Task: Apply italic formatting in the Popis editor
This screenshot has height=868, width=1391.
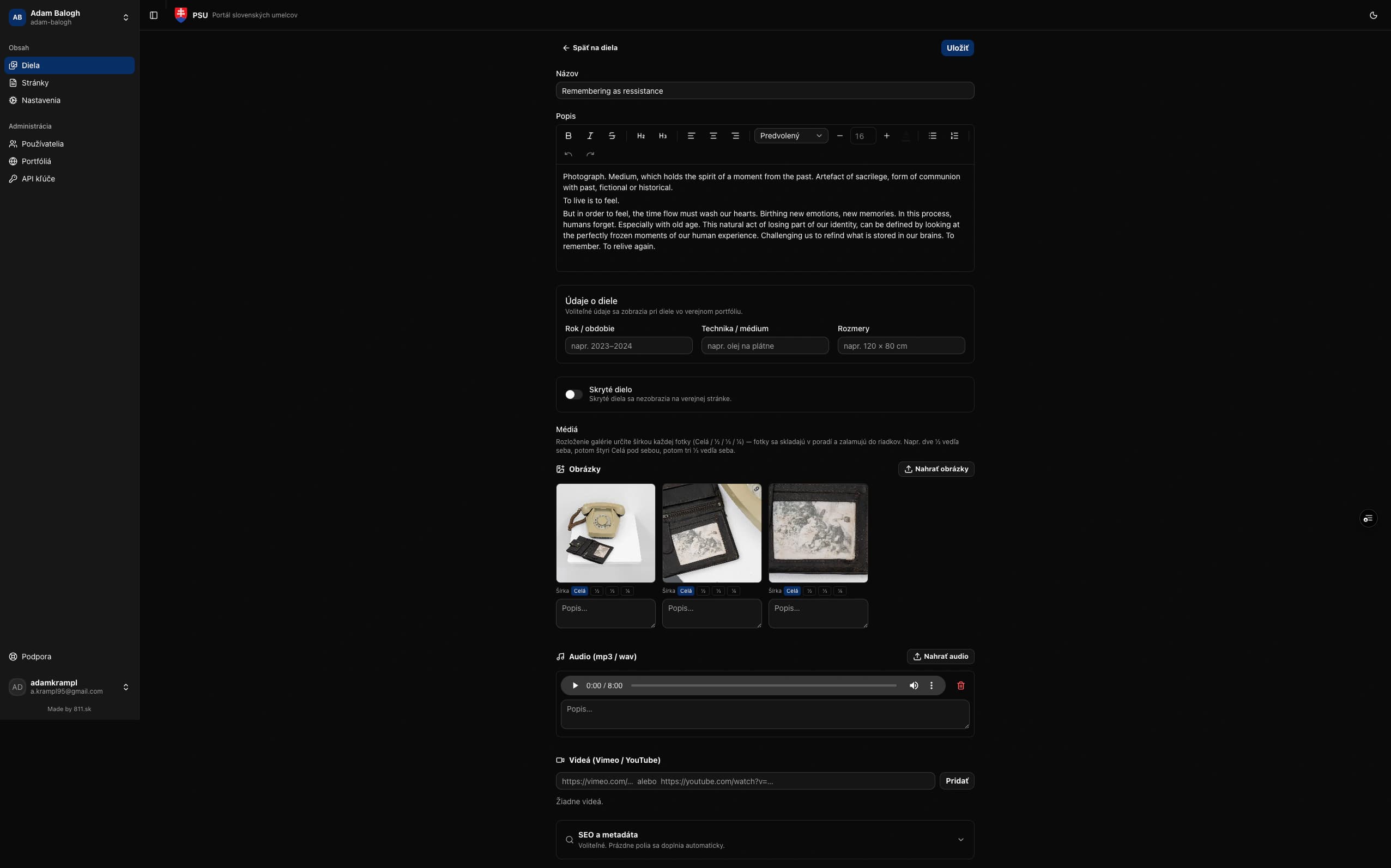Action: (590, 136)
